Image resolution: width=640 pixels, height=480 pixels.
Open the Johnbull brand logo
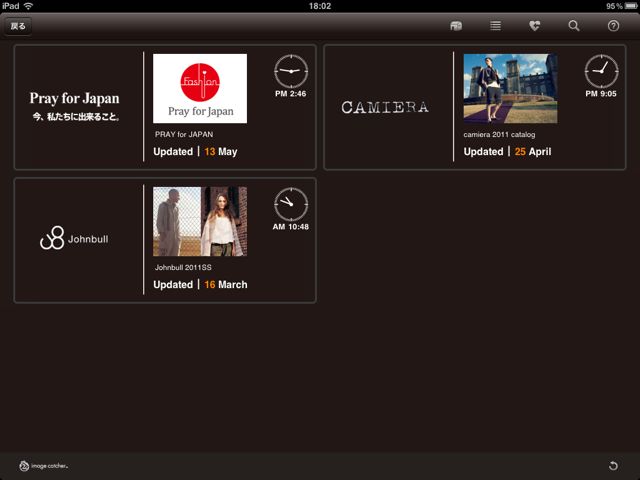pyautogui.click(x=74, y=238)
